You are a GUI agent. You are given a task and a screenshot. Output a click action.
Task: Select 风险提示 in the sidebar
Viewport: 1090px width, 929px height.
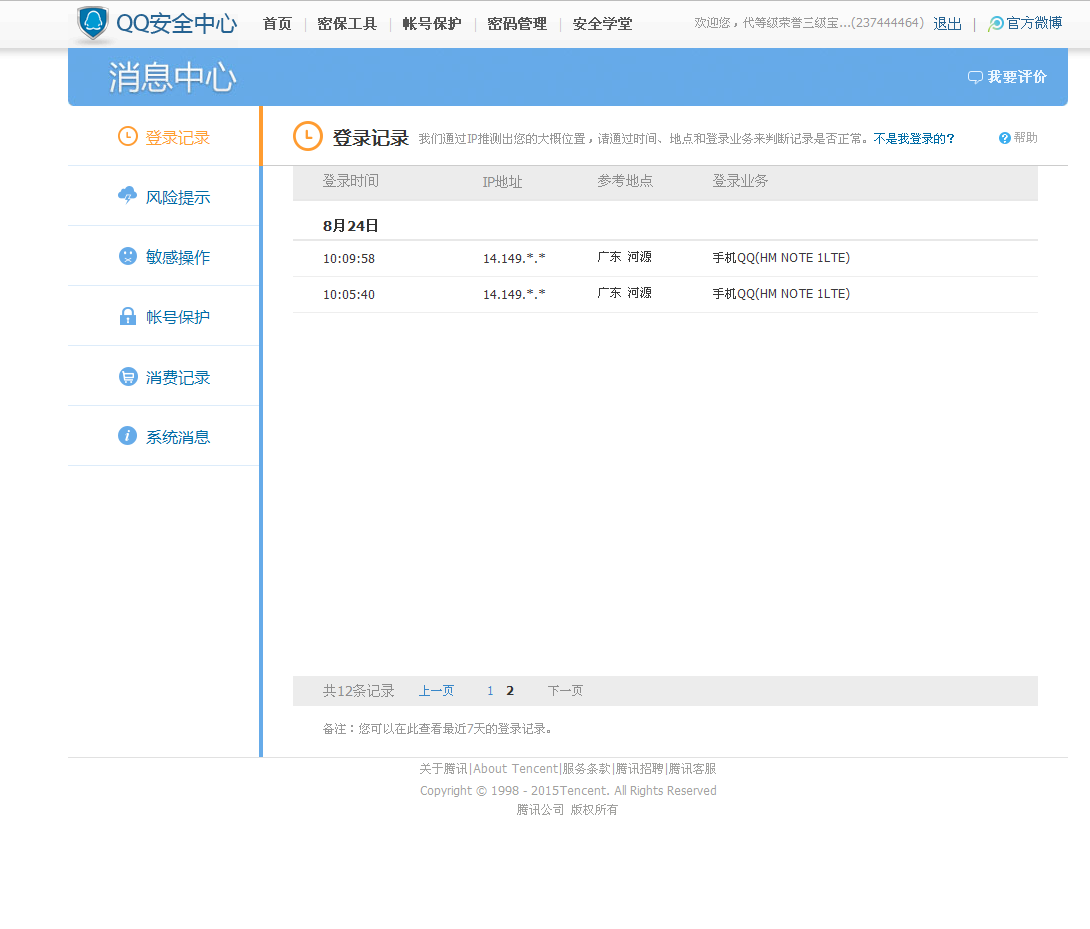point(177,197)
